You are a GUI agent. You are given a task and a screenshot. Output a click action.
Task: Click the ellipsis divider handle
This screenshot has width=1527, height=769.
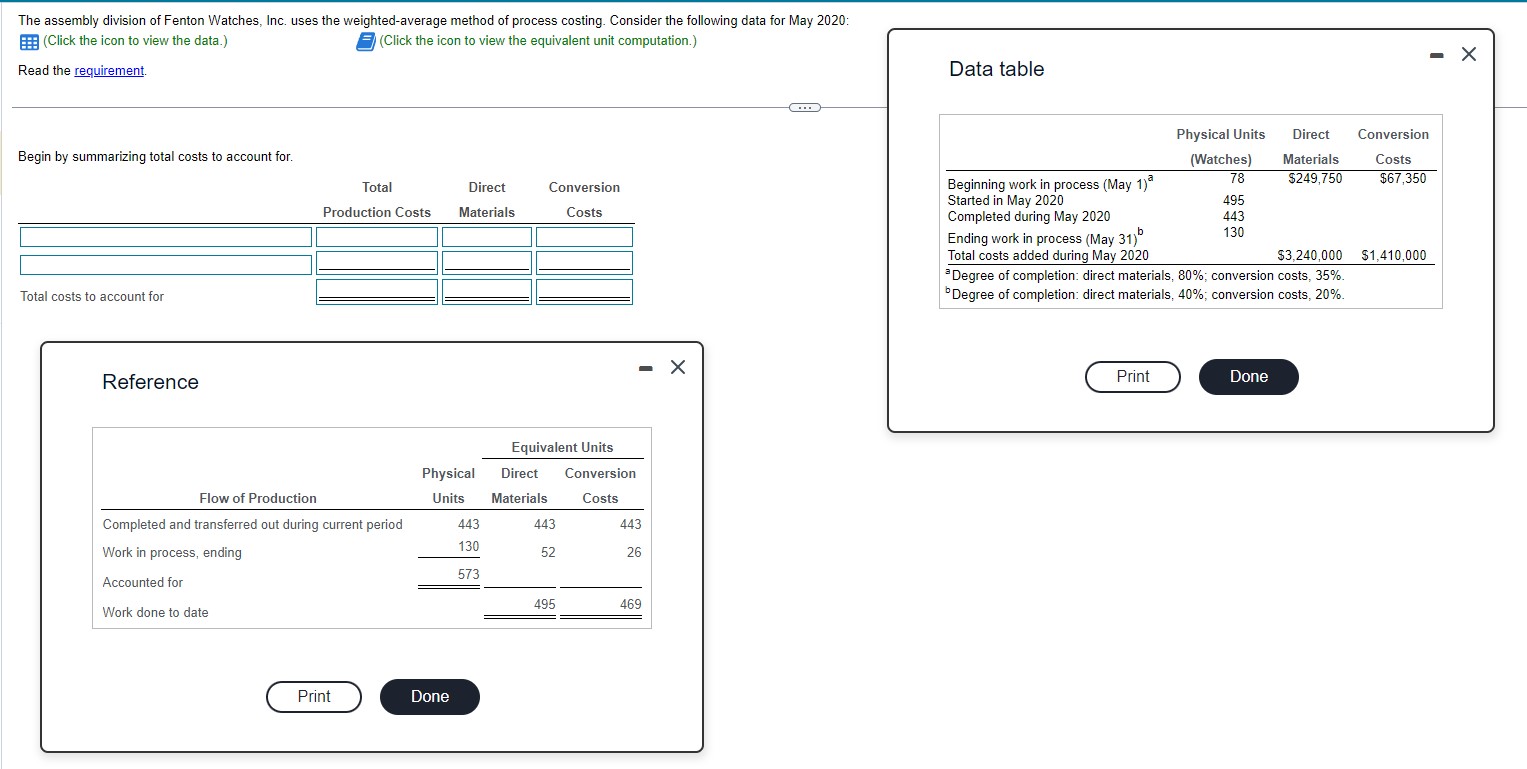(803, 107)
